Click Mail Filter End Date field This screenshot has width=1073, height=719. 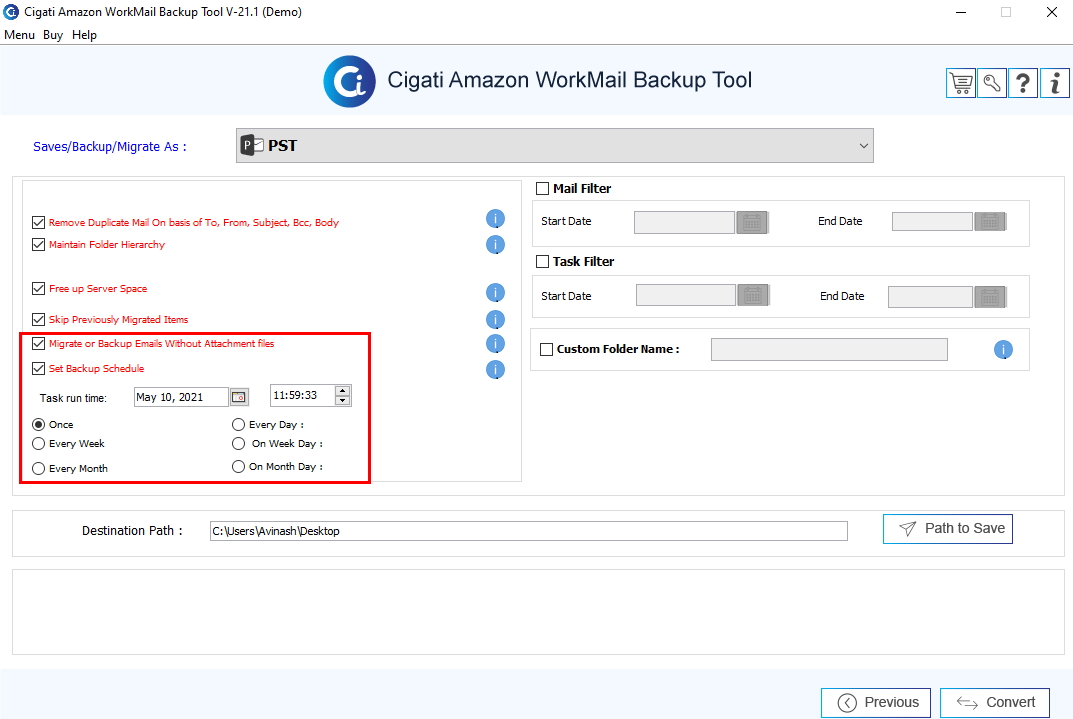[932, 222]
